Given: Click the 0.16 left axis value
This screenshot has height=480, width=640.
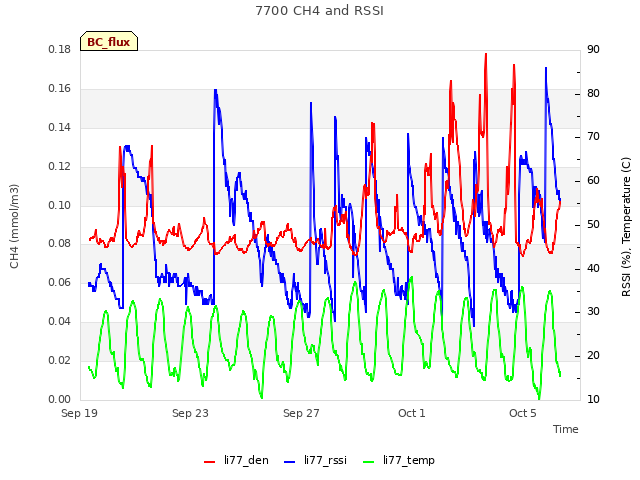Looking at the screenshot, I should [60, 89].
